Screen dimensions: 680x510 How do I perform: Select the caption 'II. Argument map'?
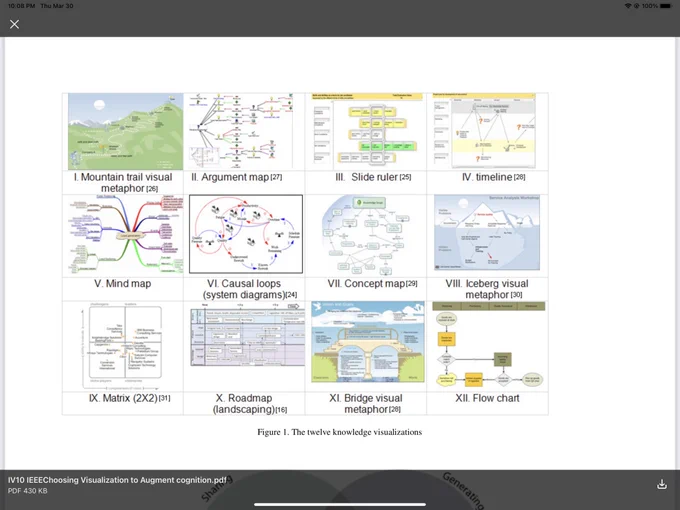[230, 177]
